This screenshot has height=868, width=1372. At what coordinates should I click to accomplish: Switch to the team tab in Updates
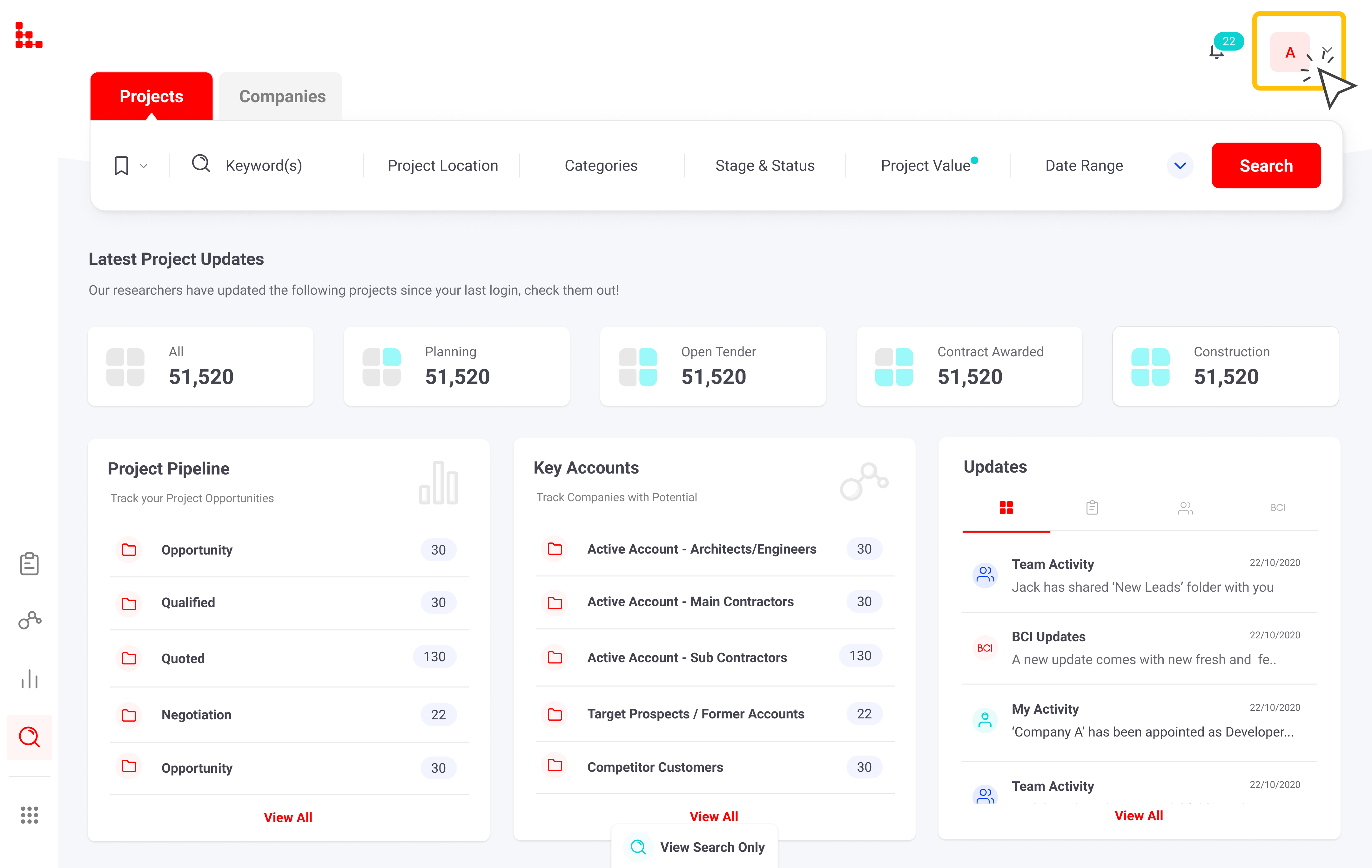pos(1185,507)
